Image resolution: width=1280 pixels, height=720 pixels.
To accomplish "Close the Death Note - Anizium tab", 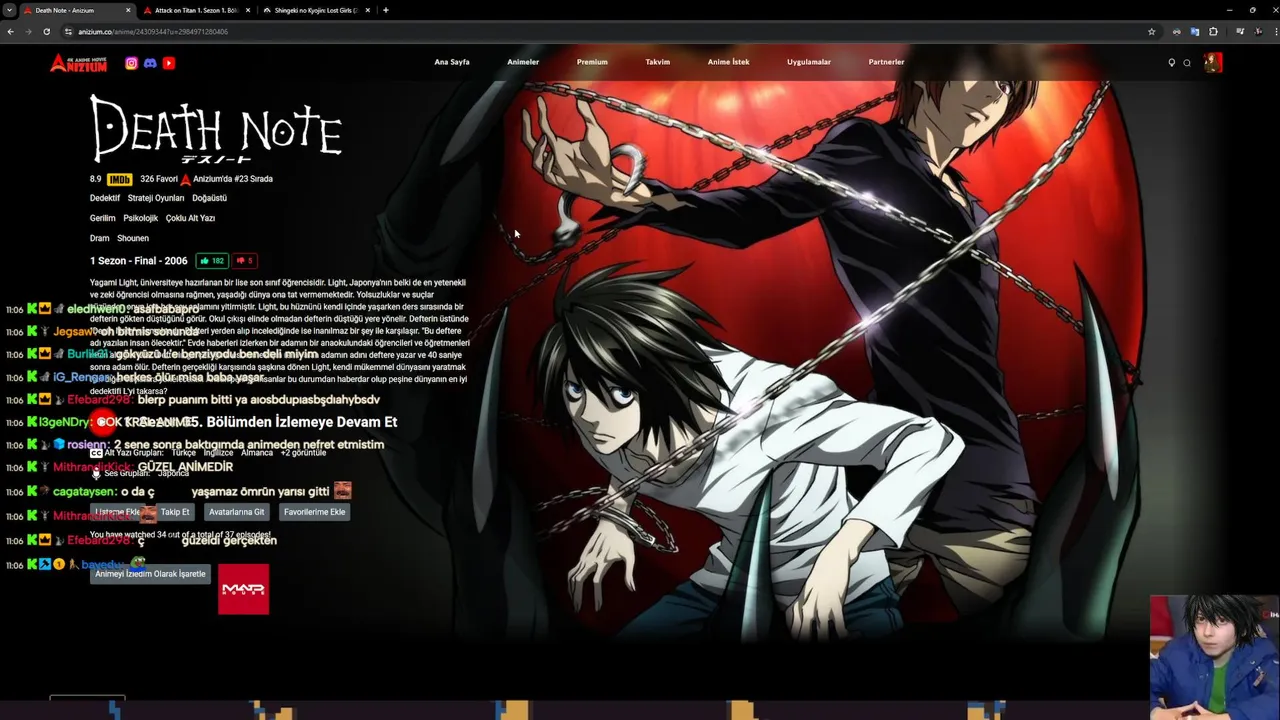I will tap(128, 10).
